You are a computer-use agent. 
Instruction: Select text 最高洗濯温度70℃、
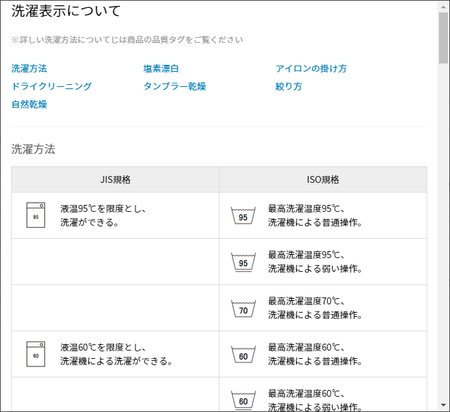tap(307, 301)
